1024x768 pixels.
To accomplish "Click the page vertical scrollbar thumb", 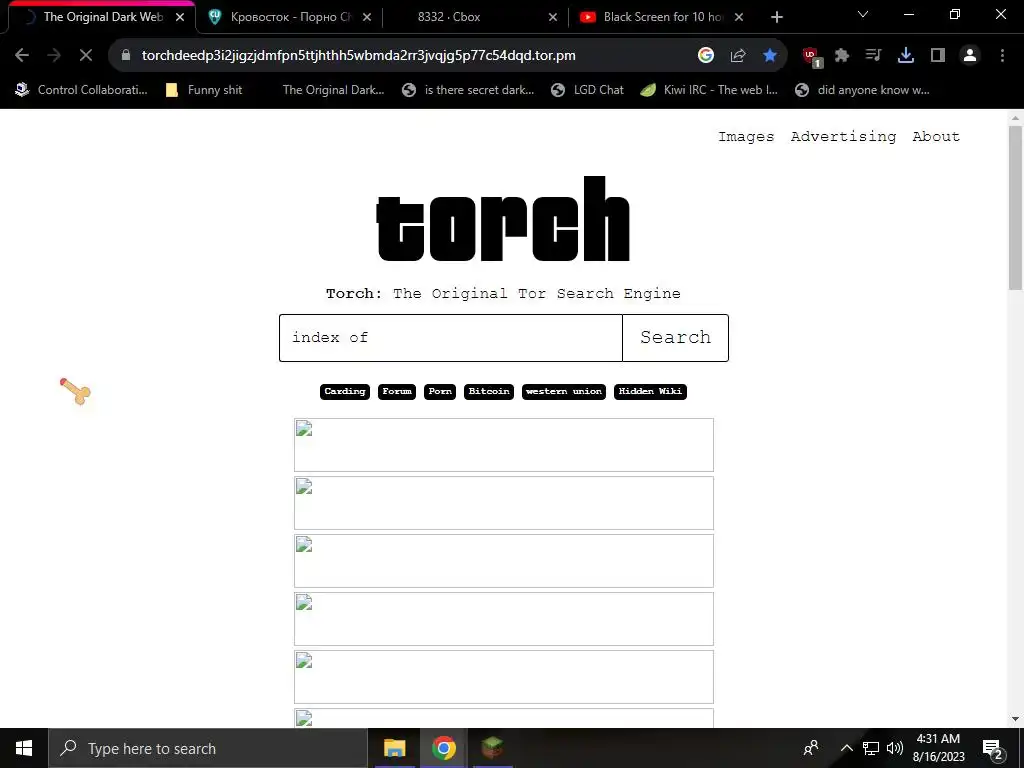I will pyautogui.click(x=1015, y=208).
